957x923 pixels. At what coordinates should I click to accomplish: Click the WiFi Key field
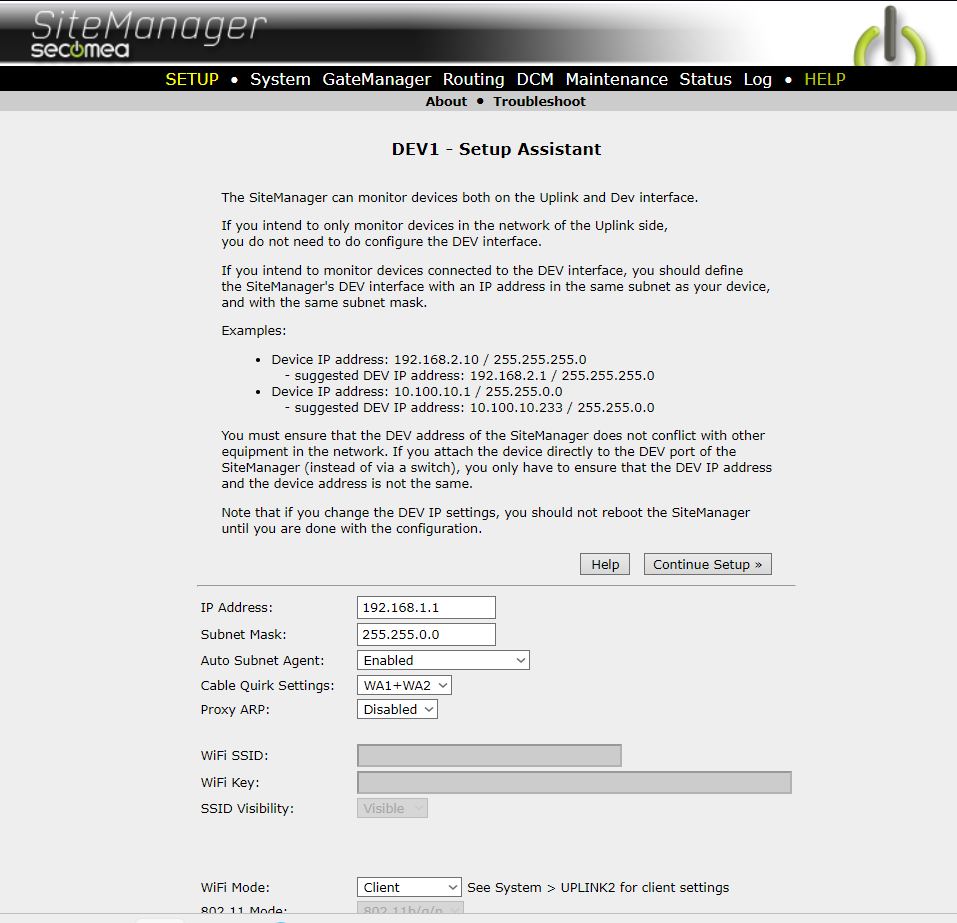(574, 782)
